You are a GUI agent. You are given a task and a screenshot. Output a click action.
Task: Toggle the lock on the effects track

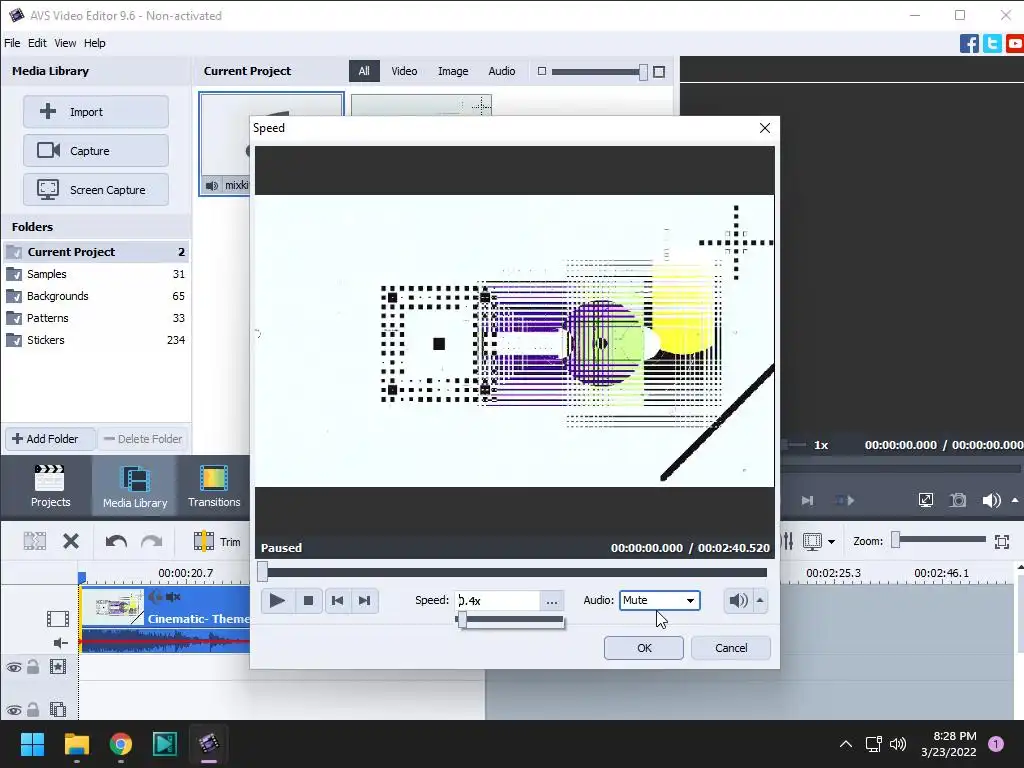[33, 667]
